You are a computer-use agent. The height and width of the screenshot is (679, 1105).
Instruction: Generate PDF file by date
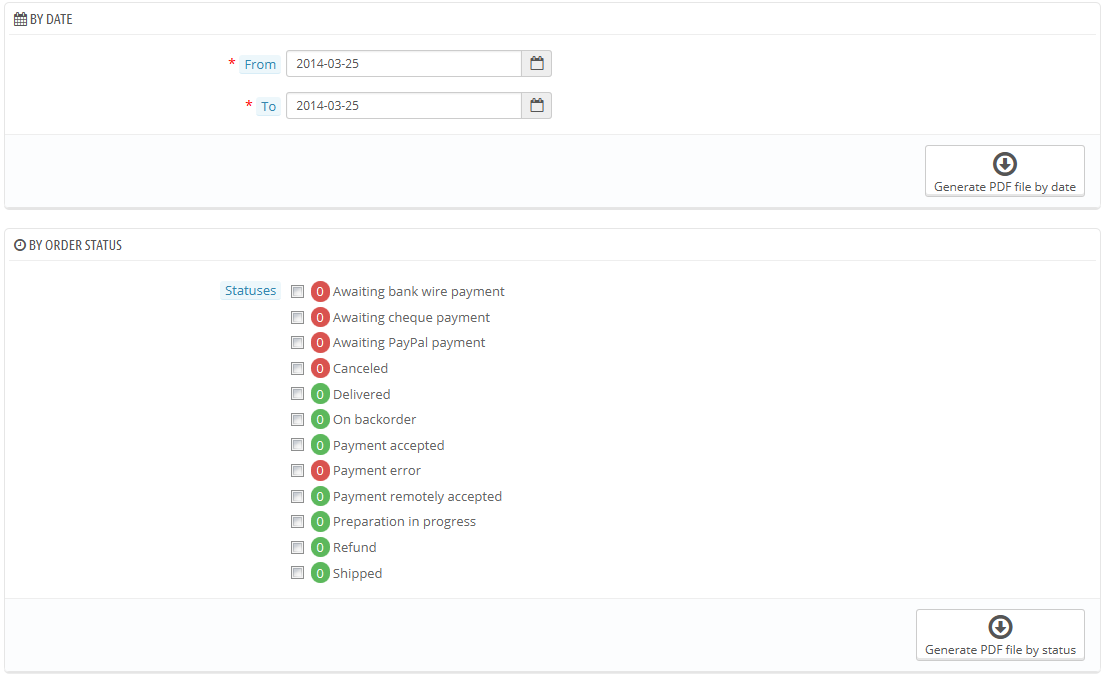pyautogui.click(x=1004, y=171)
